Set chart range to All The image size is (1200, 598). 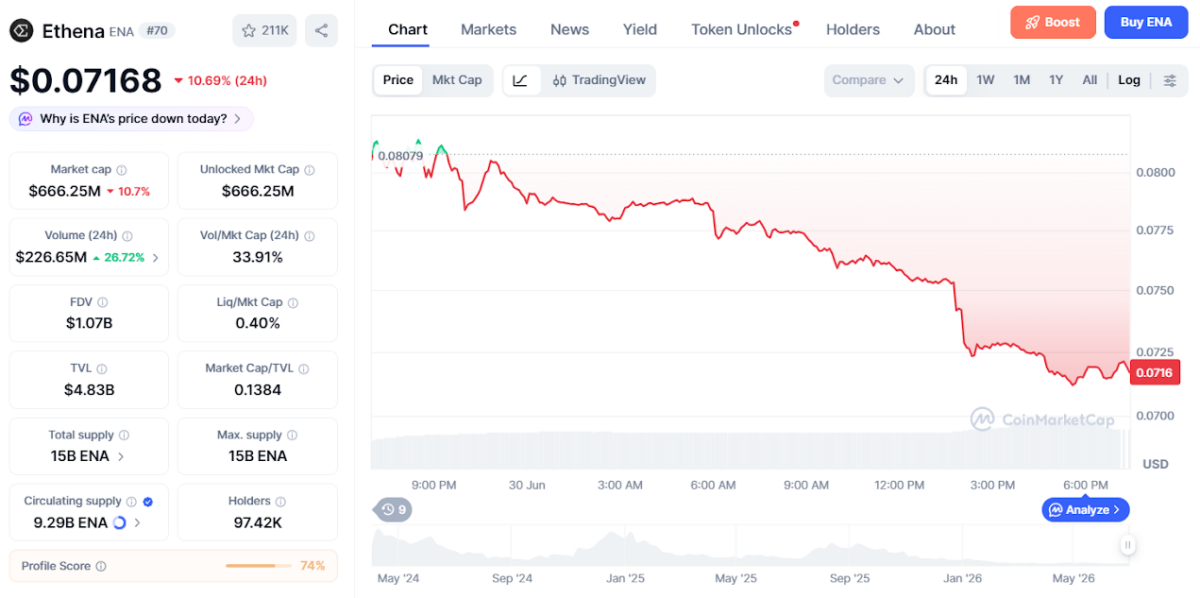[1090, 80]
